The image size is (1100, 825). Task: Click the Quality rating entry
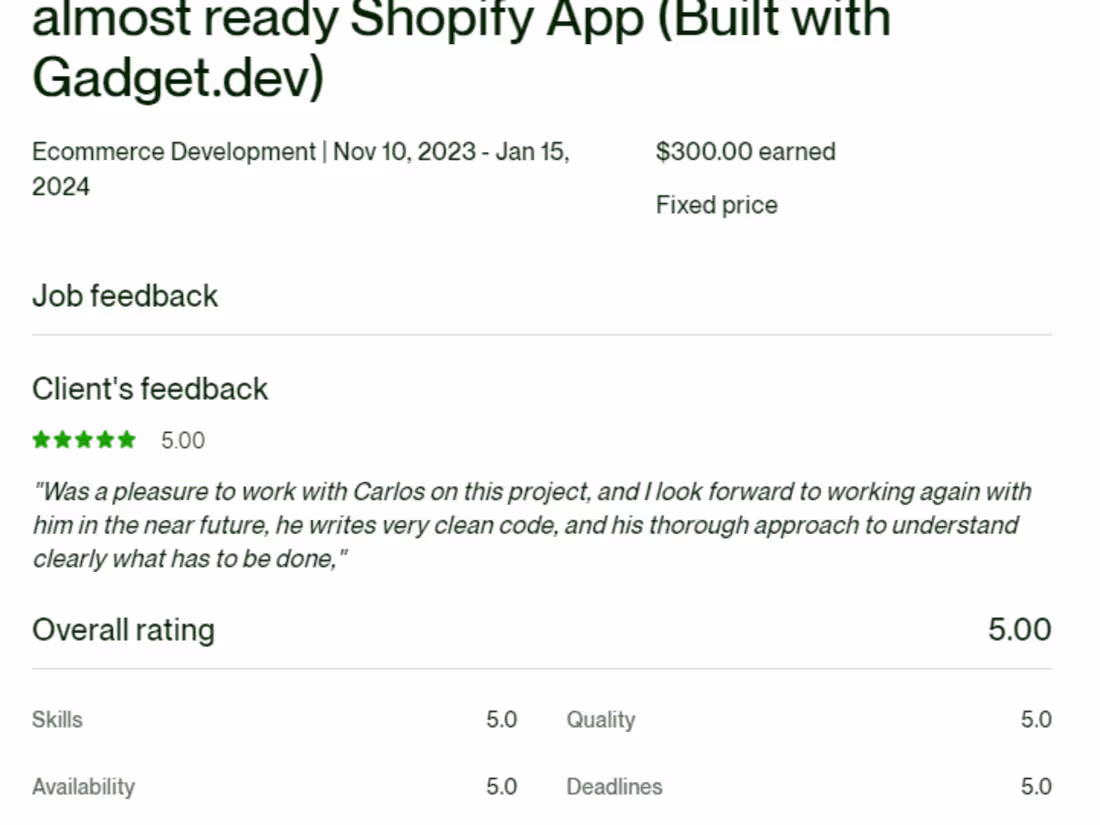click(600, 719)
